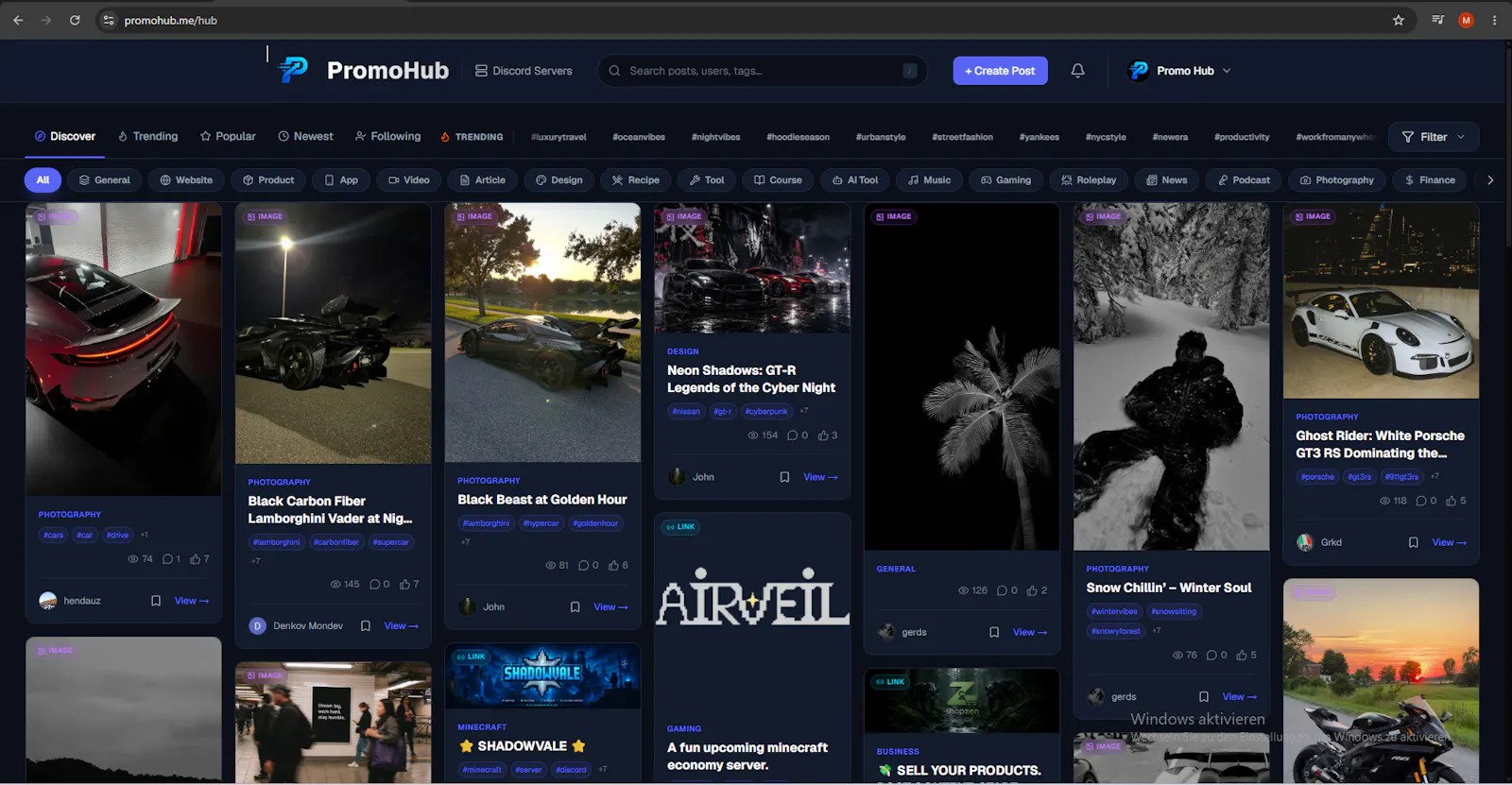Bookmark the Neon Shadows GT-R post
Screen dimensions: 1512x785
coord(784,477)
